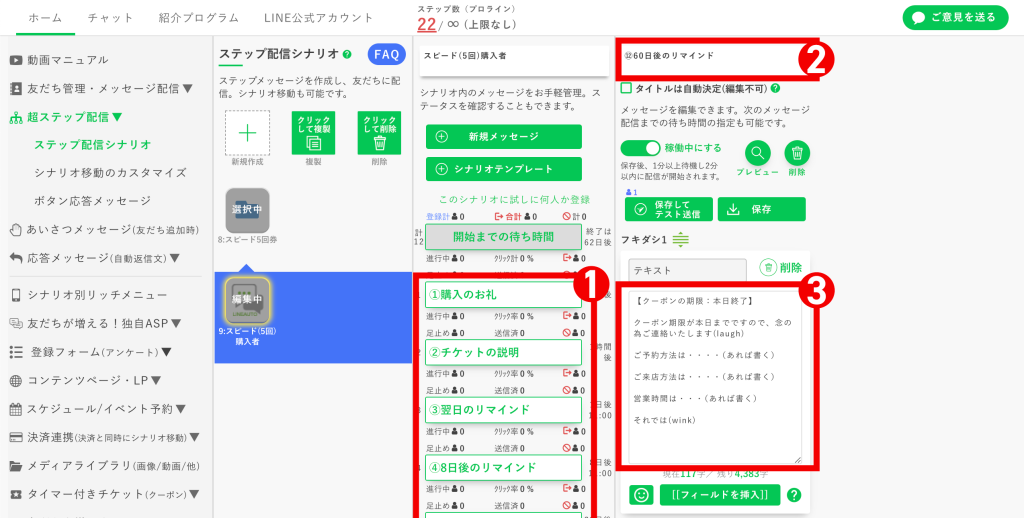Click the help icon beside ステップ配信シナリオ
Image resolution: width=1024 pixels, height=518 pixels.
pyautogui.click(x=347, y=54)
